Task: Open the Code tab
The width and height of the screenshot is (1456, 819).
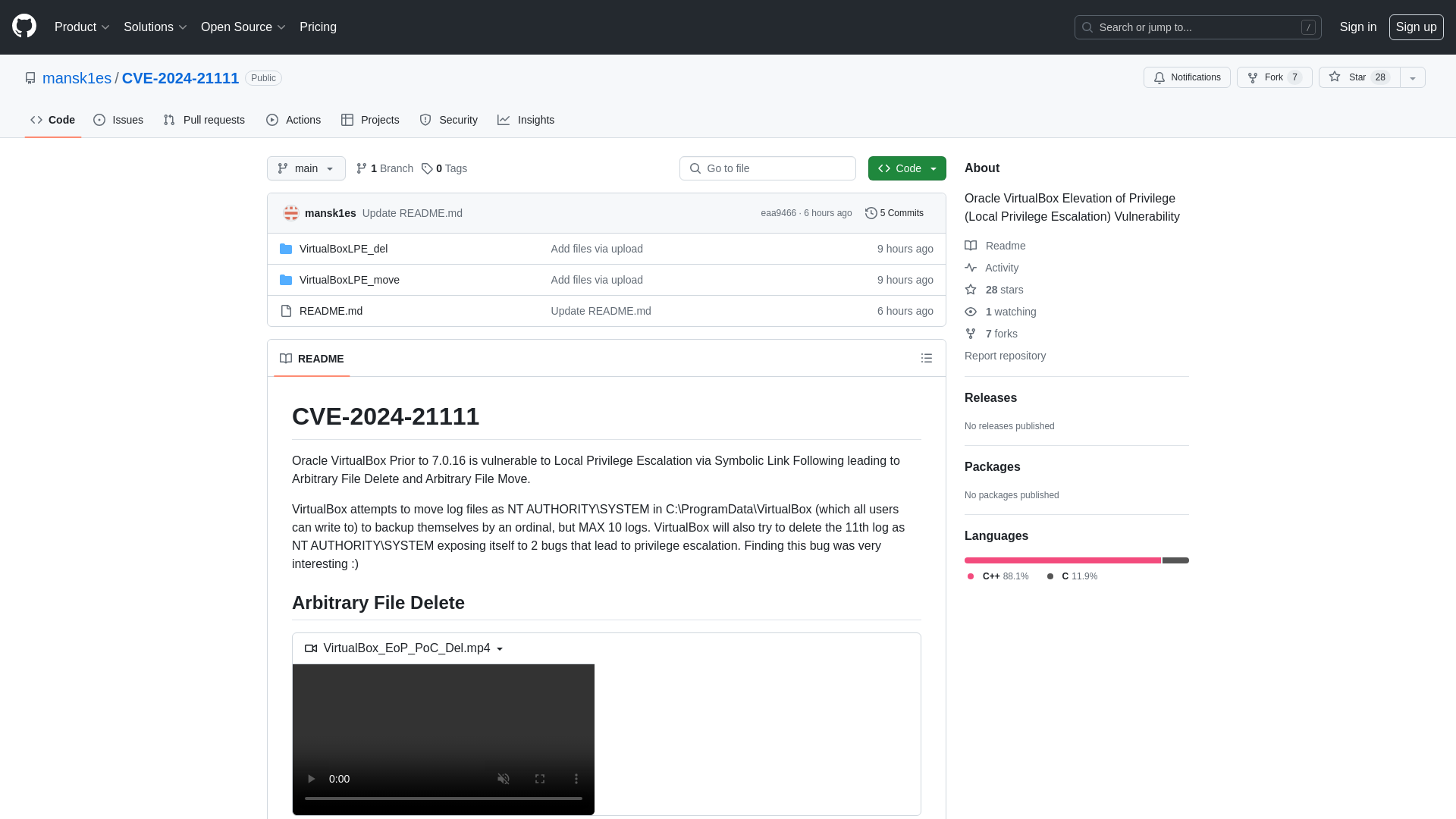Action: point(52,119)
